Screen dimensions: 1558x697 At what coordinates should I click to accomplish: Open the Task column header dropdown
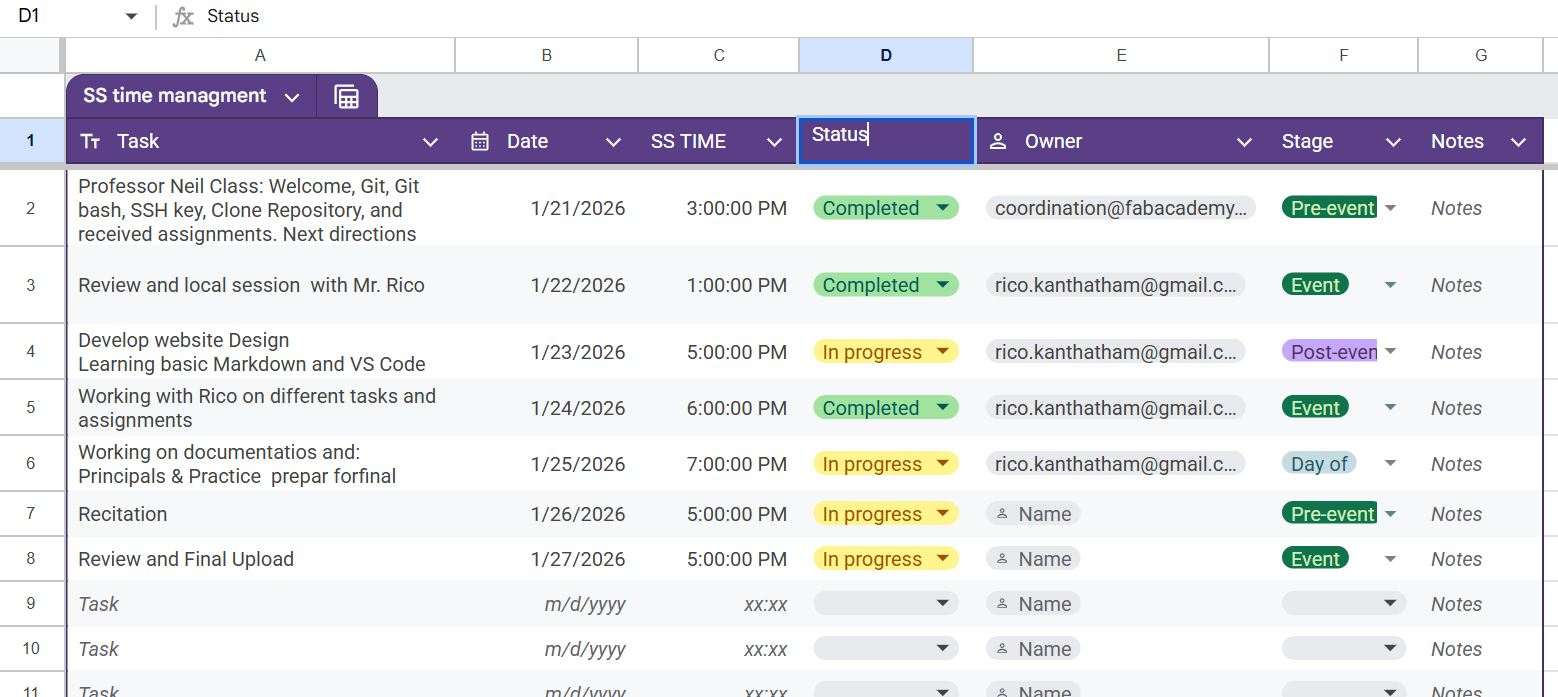click(x=430, y=141)
